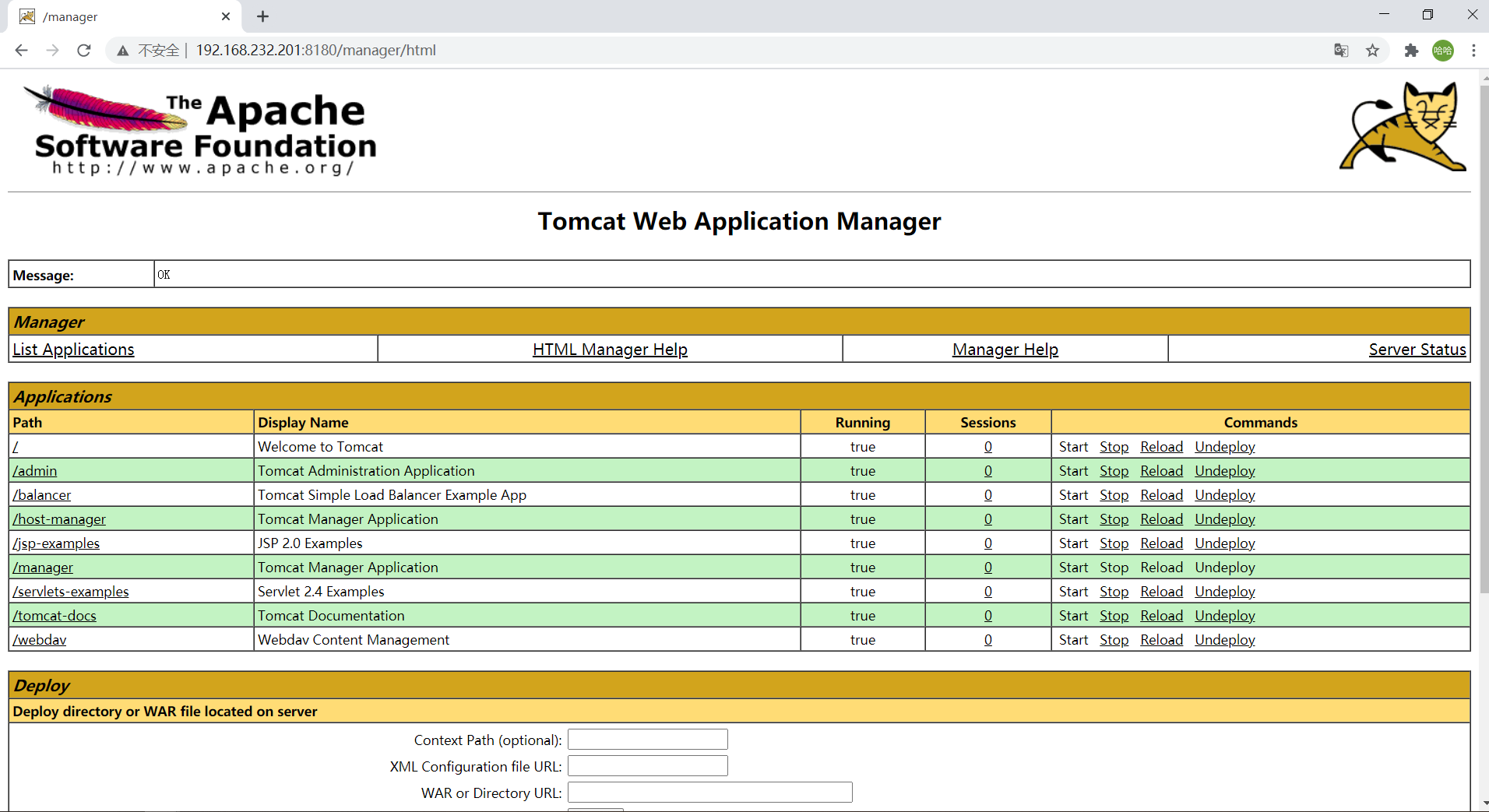This screenshot has width=1489, height=812.
Task: Bookmark this page with the star icon
Action: pos(1372,51)
